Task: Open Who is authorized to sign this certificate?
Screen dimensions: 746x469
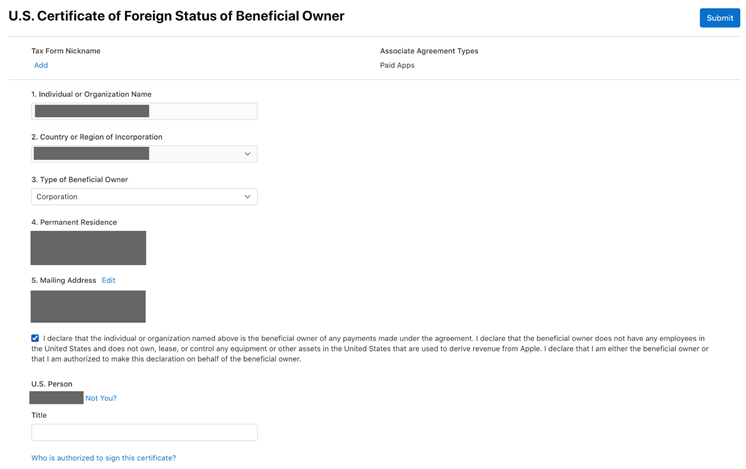Action: tap(104, 458)
